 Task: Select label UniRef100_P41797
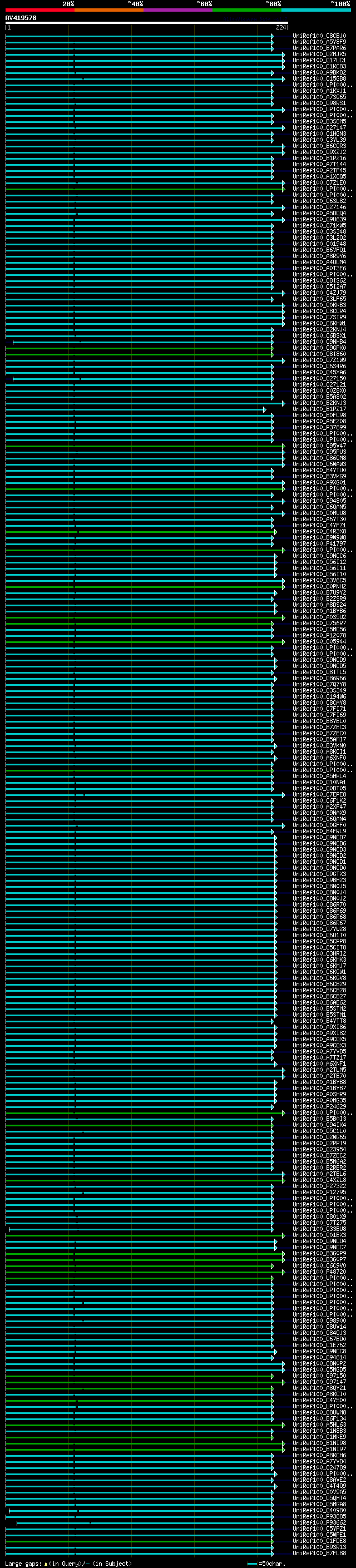pyautogui.click(x=319, y=543)
